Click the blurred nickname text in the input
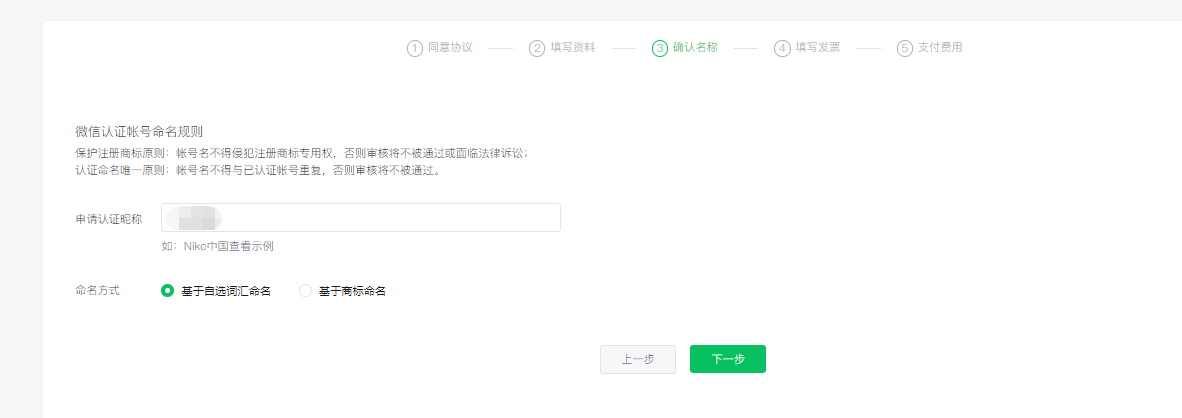 click(x=194, y=218)
